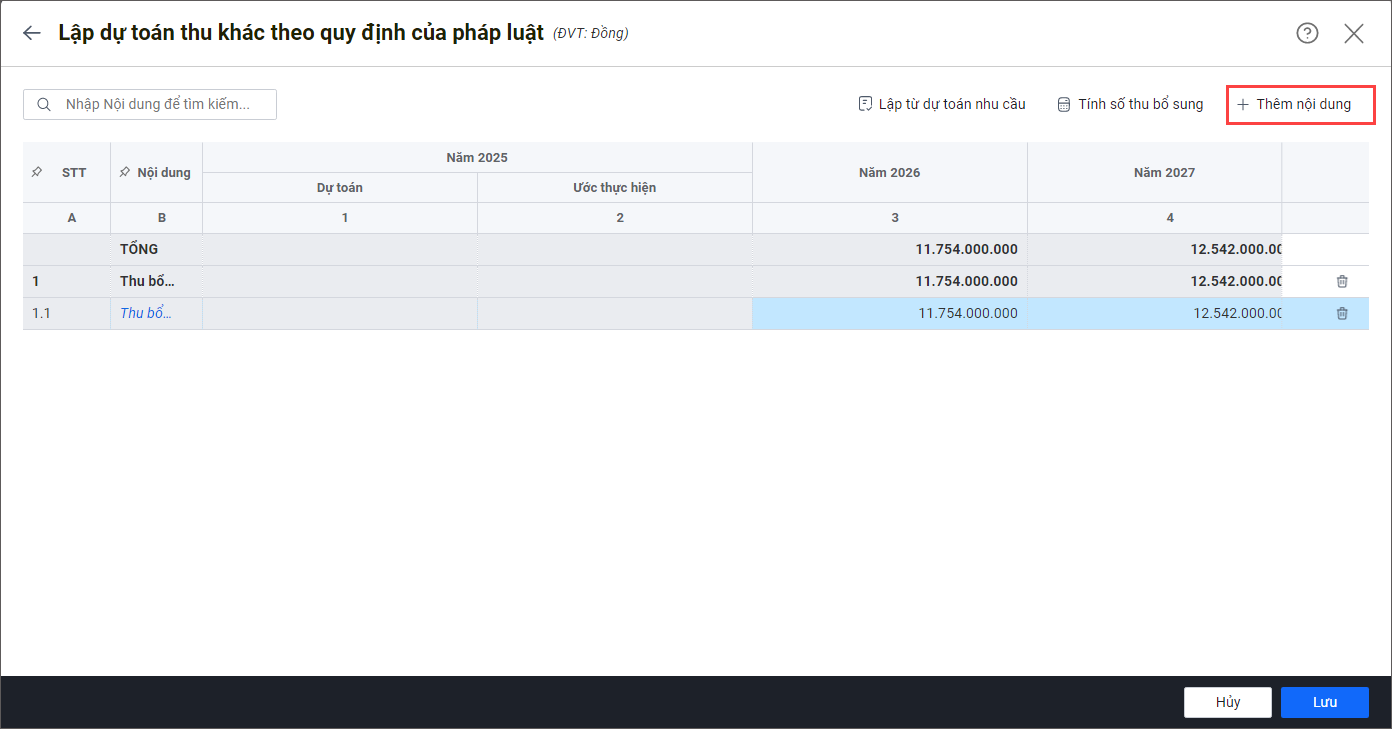Screen dimensions: 1392x729
Task: Delete row 1 using its trash icon
Action: click(x=1342, y=282)
